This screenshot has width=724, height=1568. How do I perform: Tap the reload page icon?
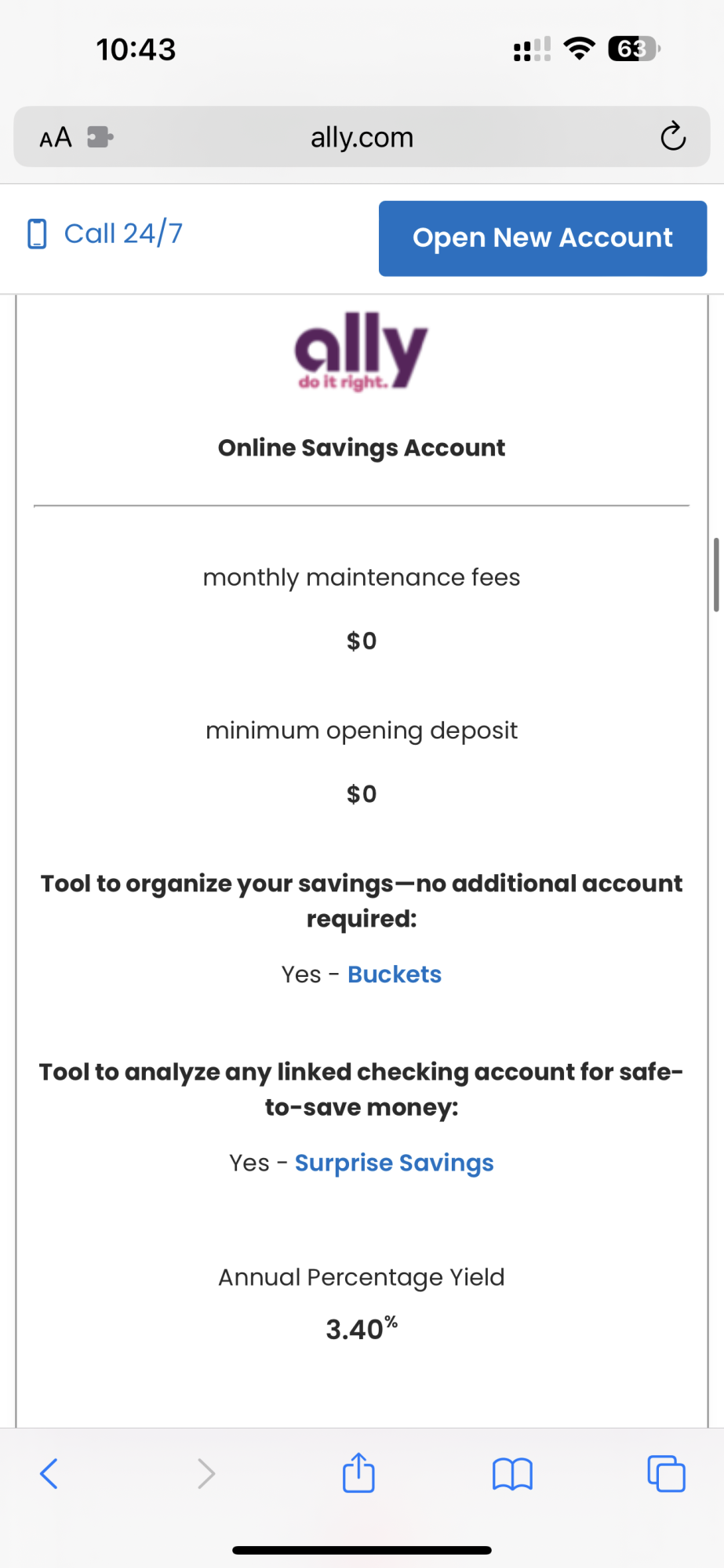[x=672, y=136]
